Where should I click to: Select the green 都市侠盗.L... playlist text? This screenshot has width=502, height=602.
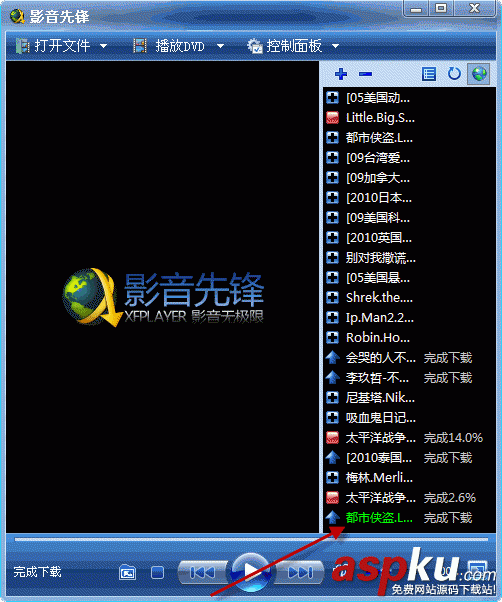click(x=379, y=518)
